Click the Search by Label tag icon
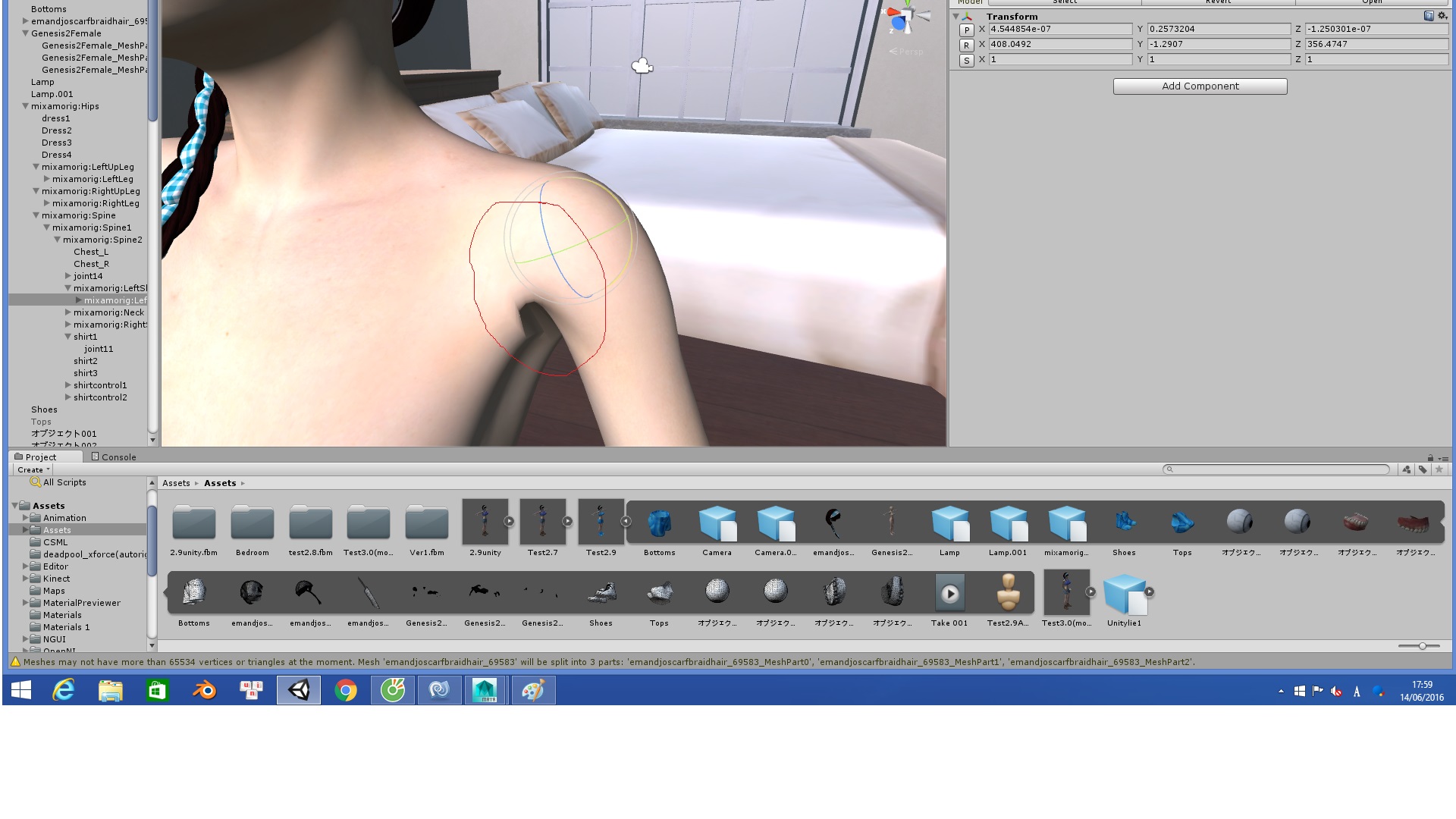1456x819 pixels. tap(1423, 469)
